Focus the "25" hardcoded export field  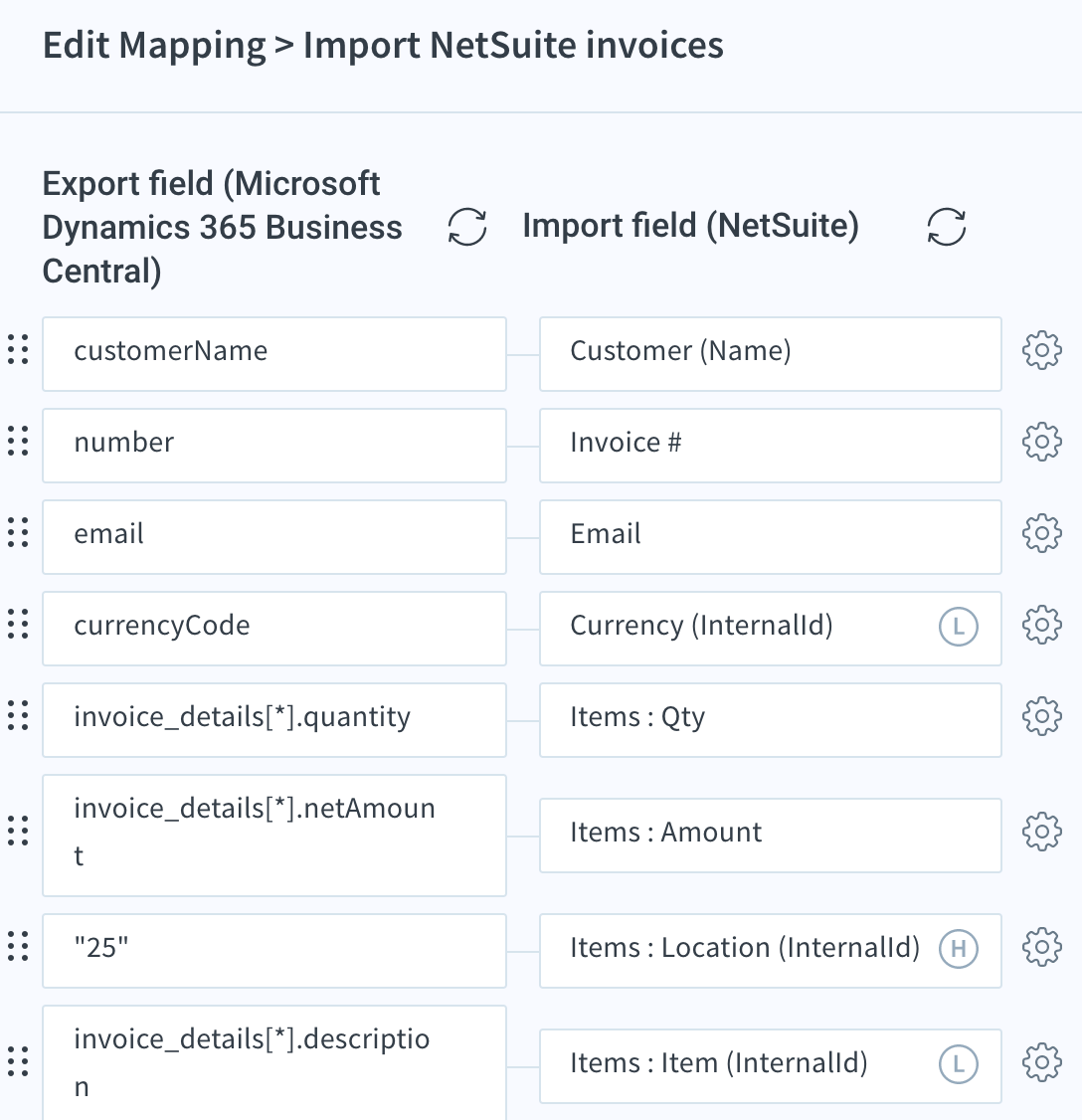pos(274,951)
